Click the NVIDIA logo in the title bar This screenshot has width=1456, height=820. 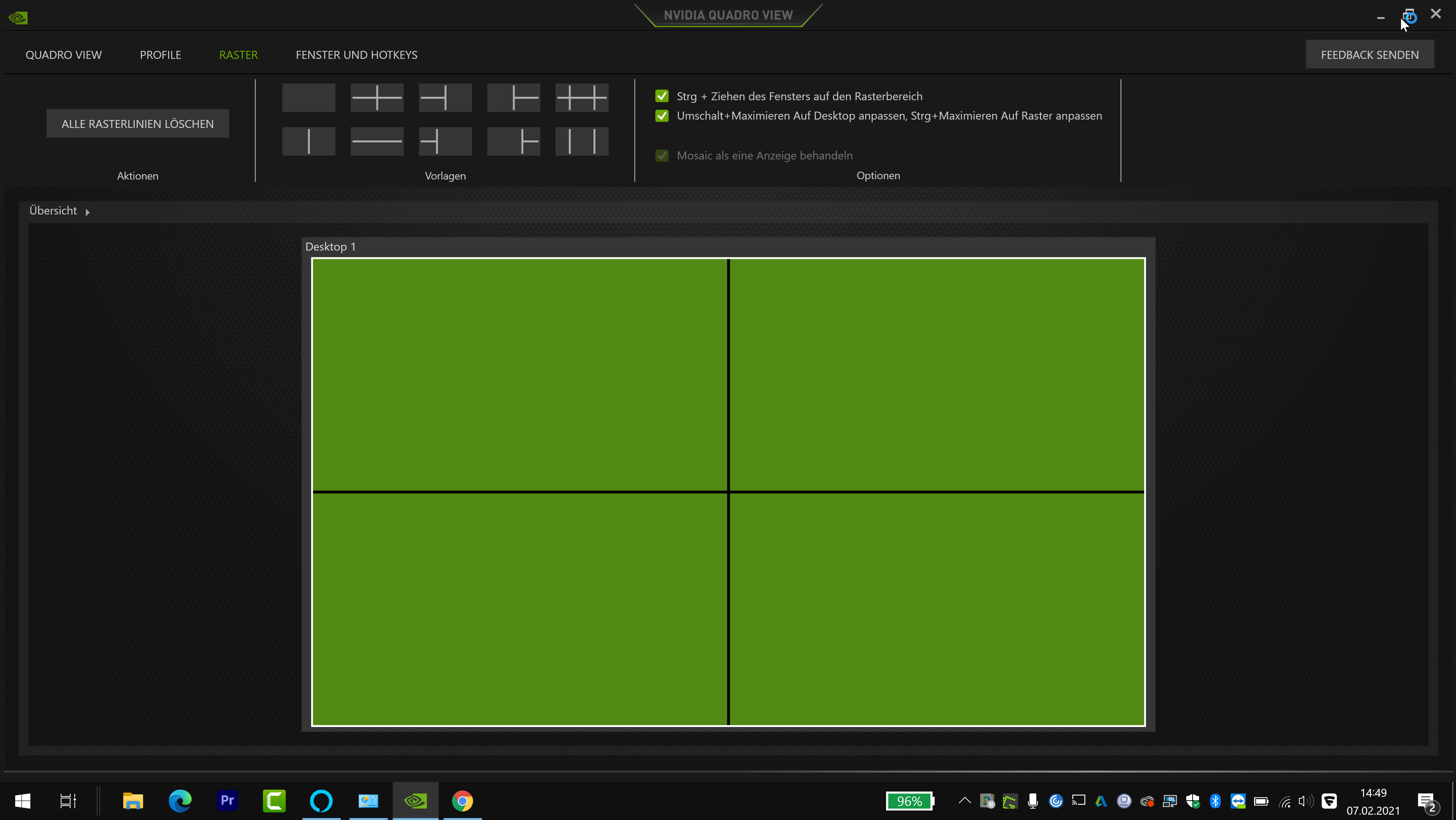pyautogui.click(x=18, y=17)
